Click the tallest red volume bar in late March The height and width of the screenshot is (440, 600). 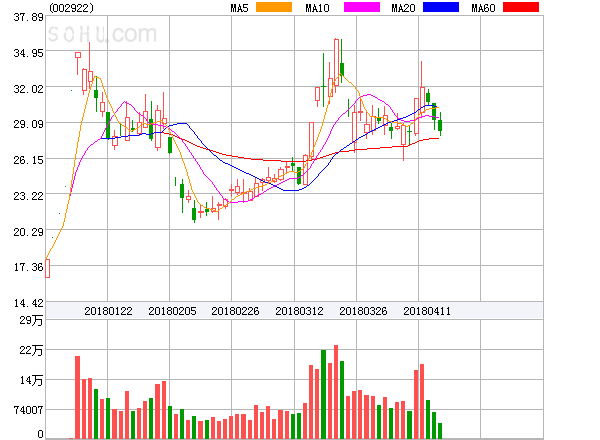pos(336,392)
